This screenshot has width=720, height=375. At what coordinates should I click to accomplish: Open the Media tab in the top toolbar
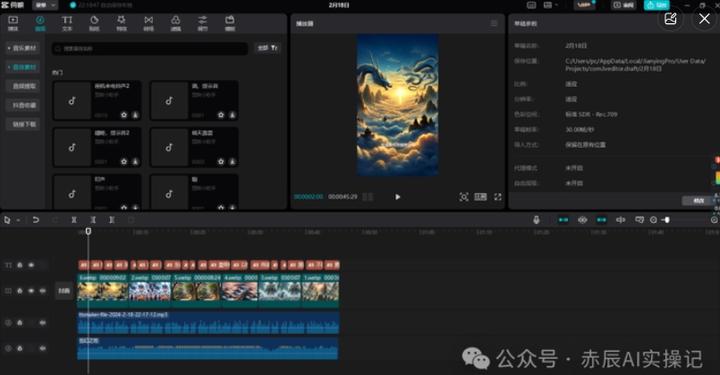(13, 23)
